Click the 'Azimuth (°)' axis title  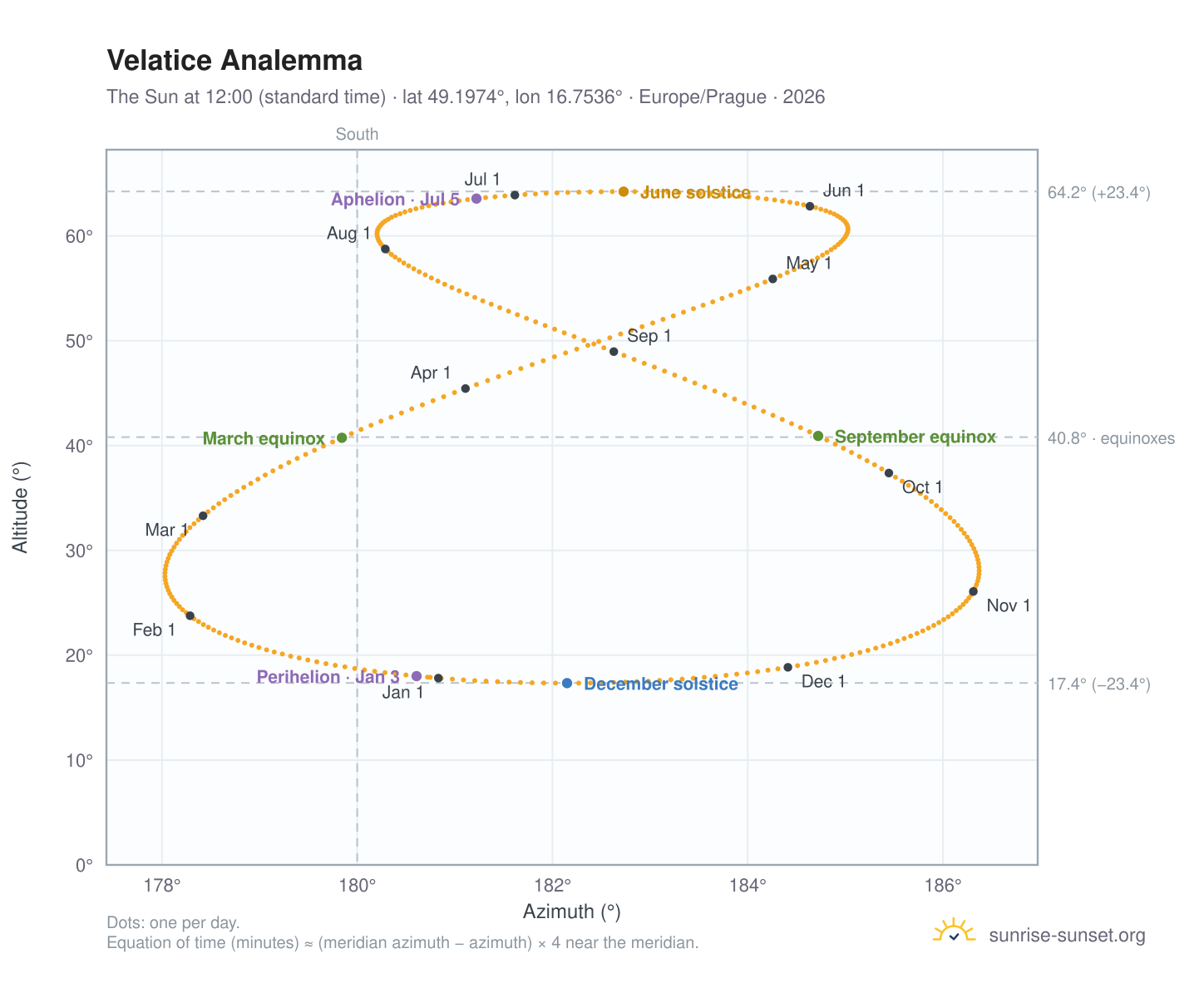coord(572,912)
